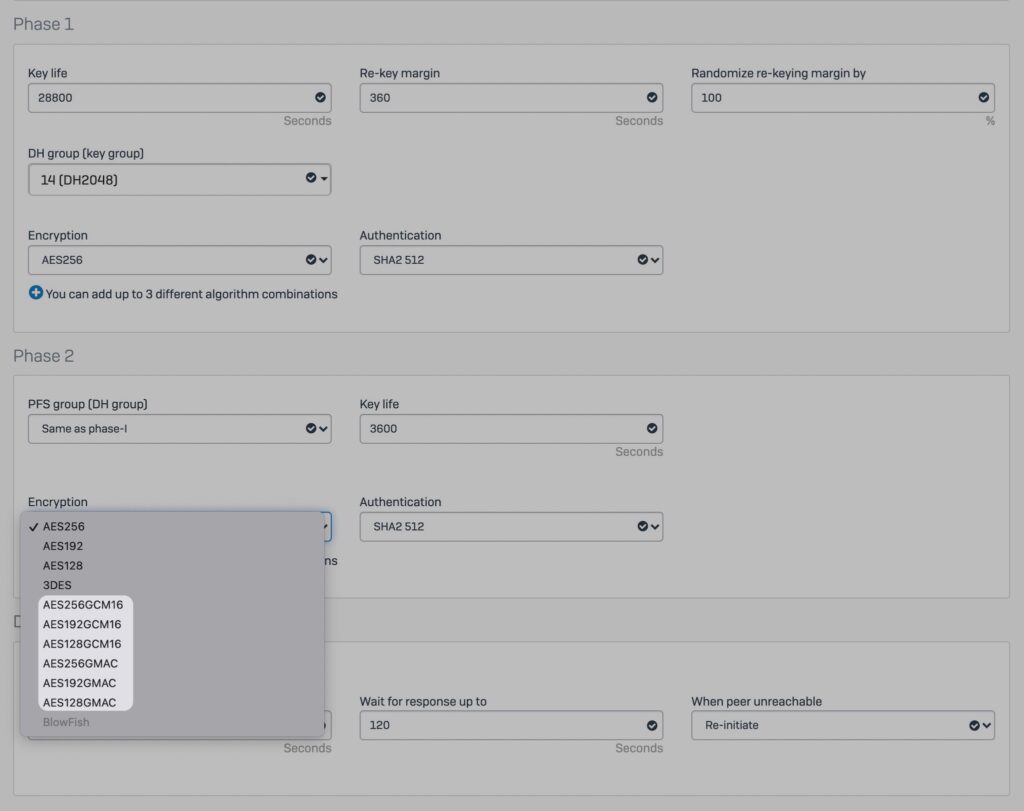Click validation check icon in Phase 1 Key life

[x=320, y=97]
